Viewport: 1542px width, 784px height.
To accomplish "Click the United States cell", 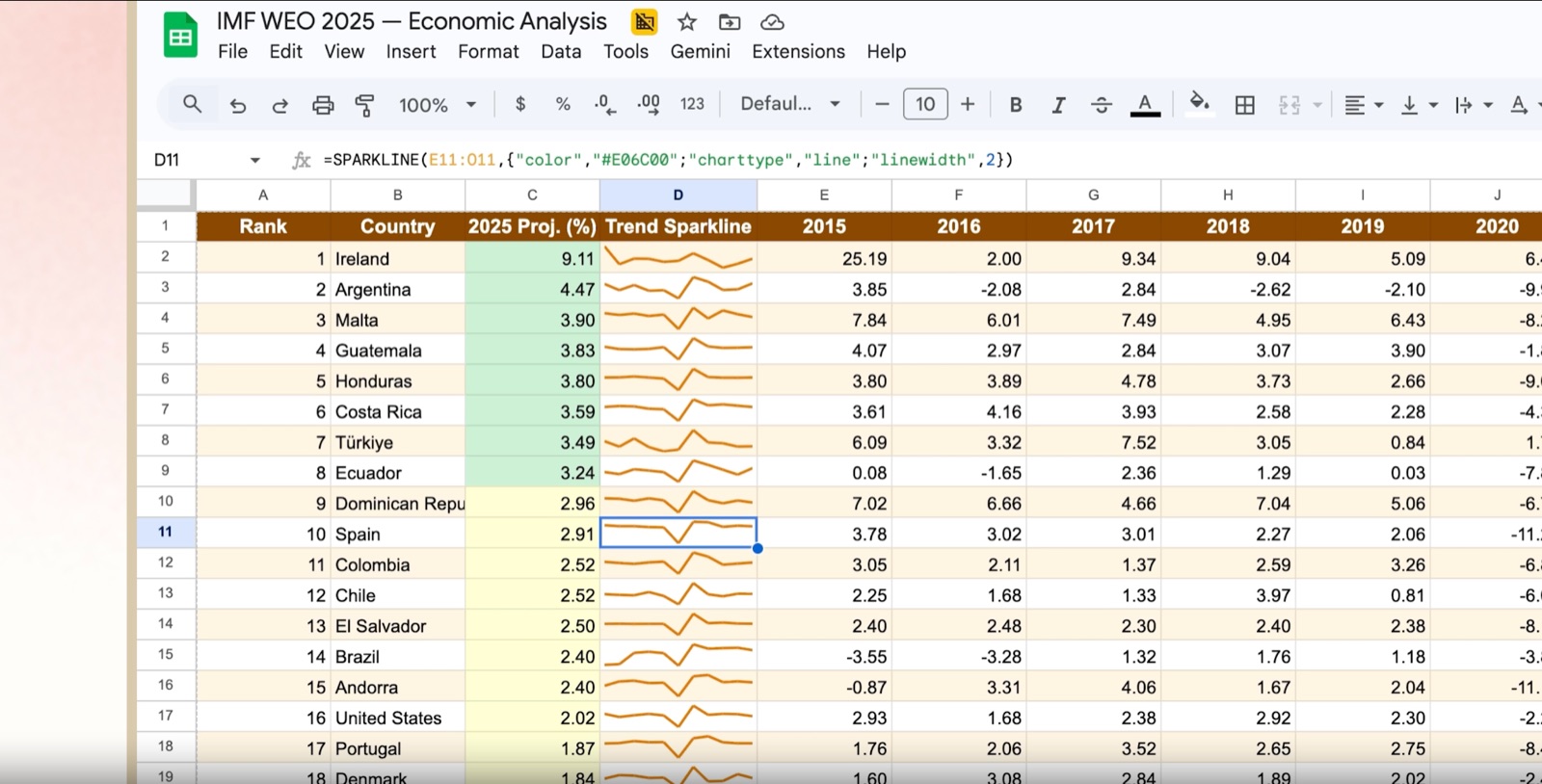I will [x=397, y=718].
